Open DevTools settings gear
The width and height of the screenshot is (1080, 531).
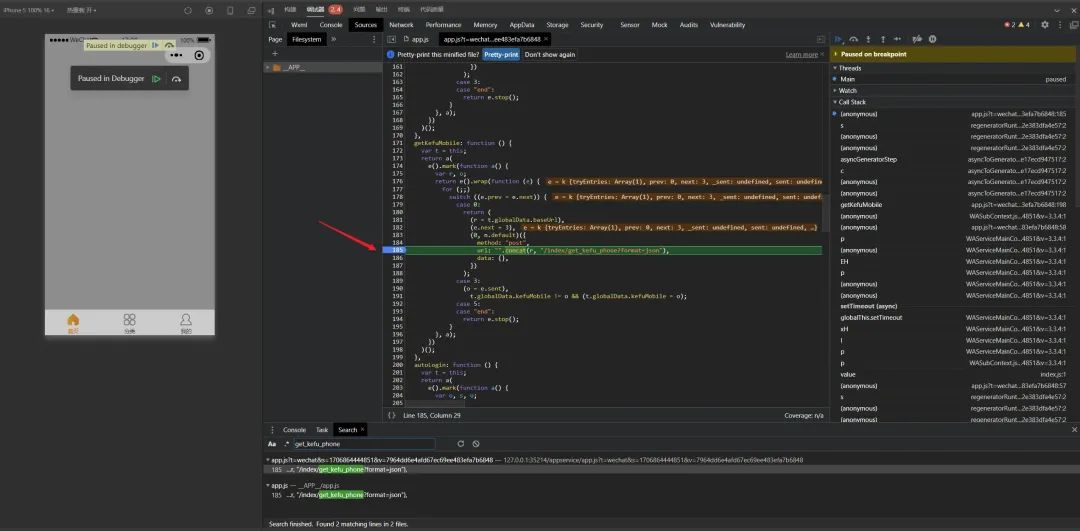click(x=1045, y=25)
